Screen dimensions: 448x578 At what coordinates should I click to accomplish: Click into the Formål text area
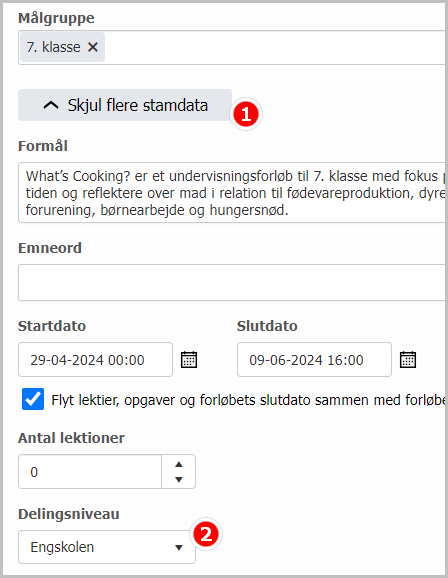233,192
